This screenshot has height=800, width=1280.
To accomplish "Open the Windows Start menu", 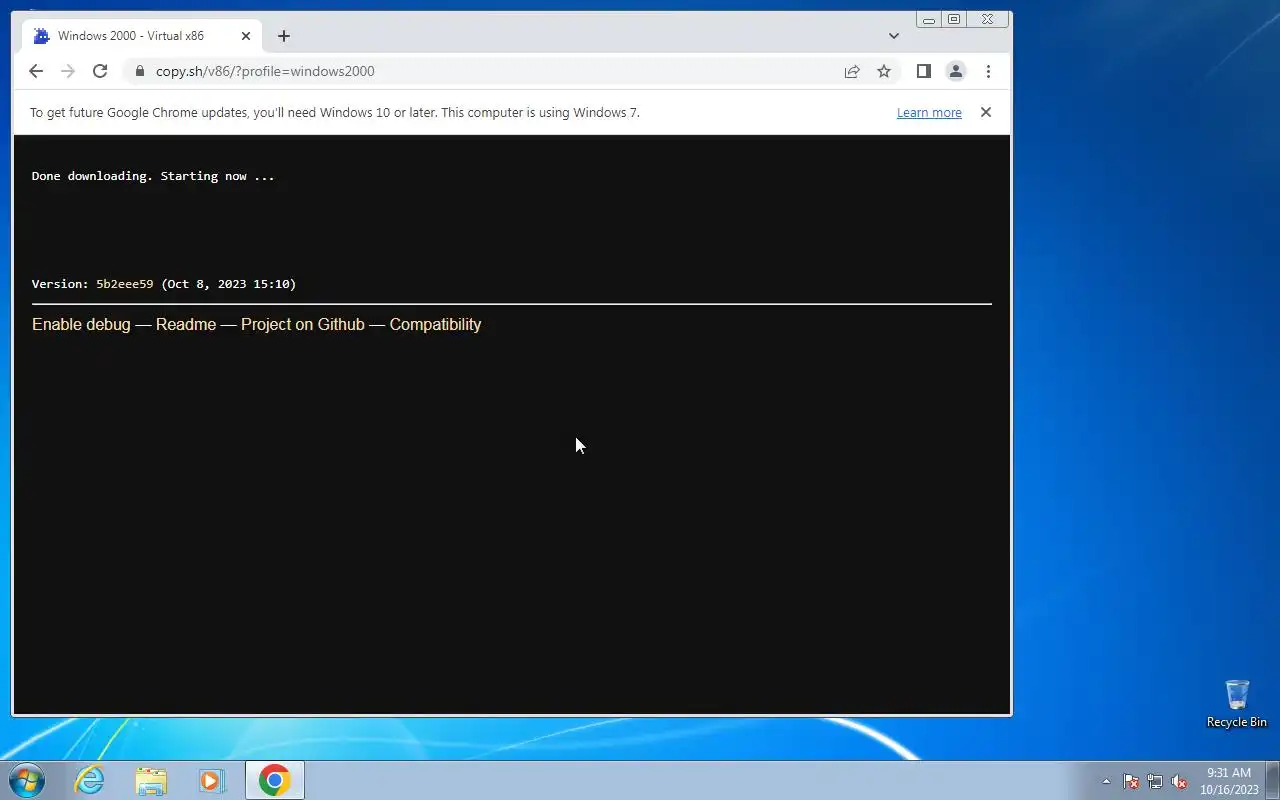I will (x=27, y=780).
